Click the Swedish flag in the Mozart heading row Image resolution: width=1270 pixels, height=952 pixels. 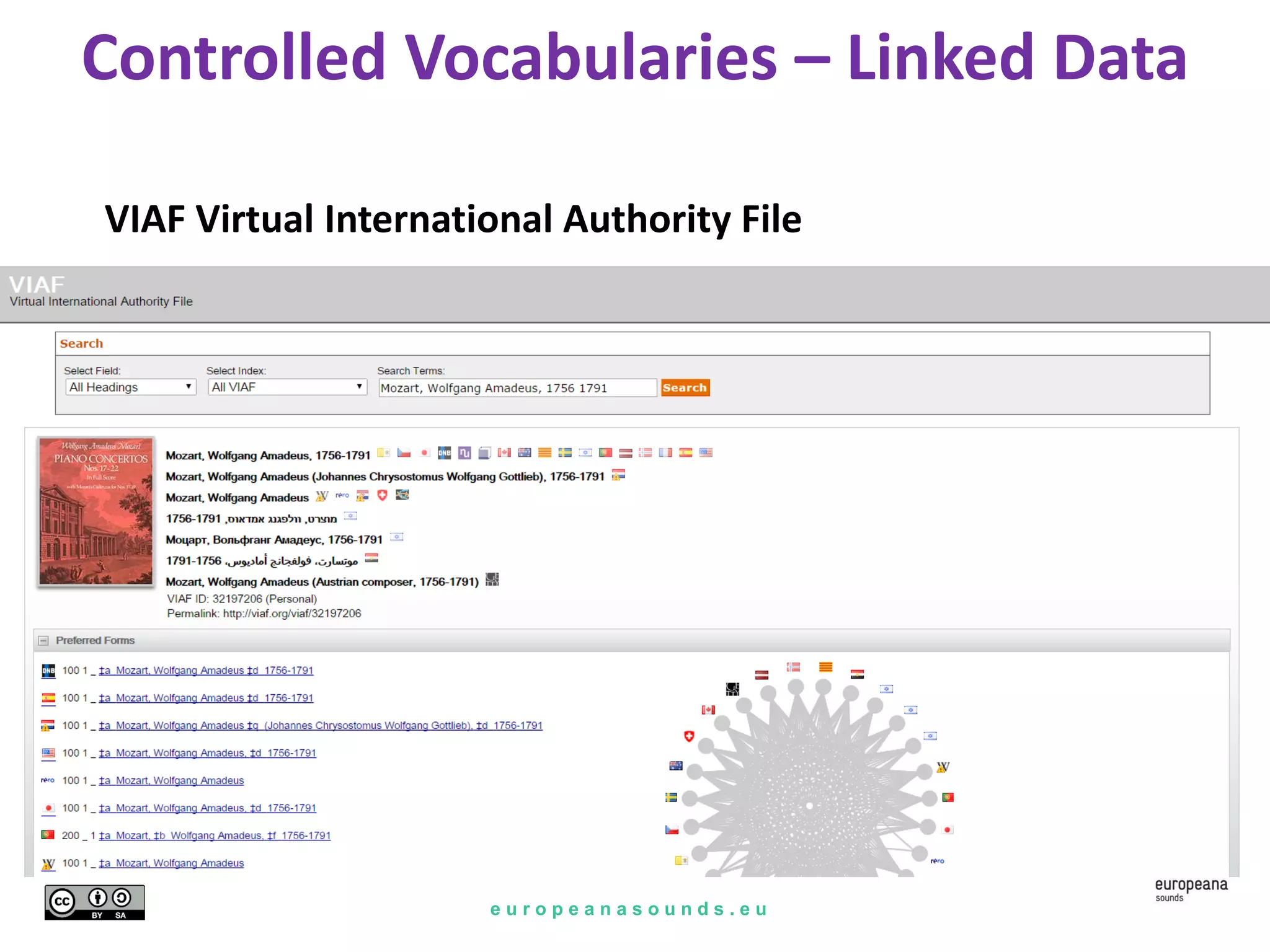click(565, 452)
